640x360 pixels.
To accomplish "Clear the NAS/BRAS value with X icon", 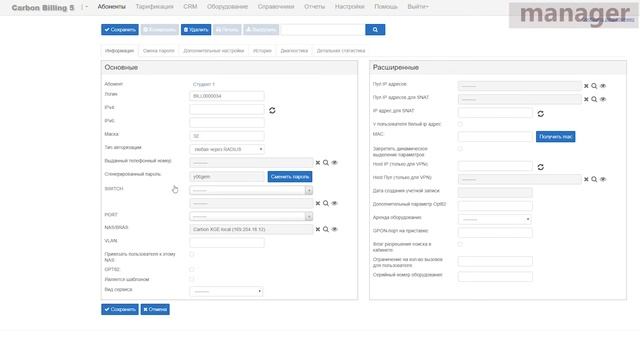I will (x=318, y=229).
